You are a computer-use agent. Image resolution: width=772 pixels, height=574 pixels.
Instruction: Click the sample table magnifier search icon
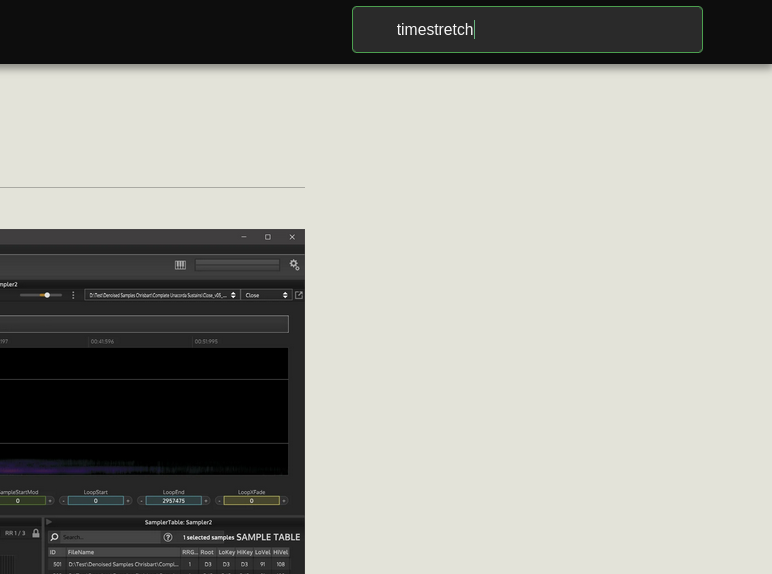click(x=54, y=537)
